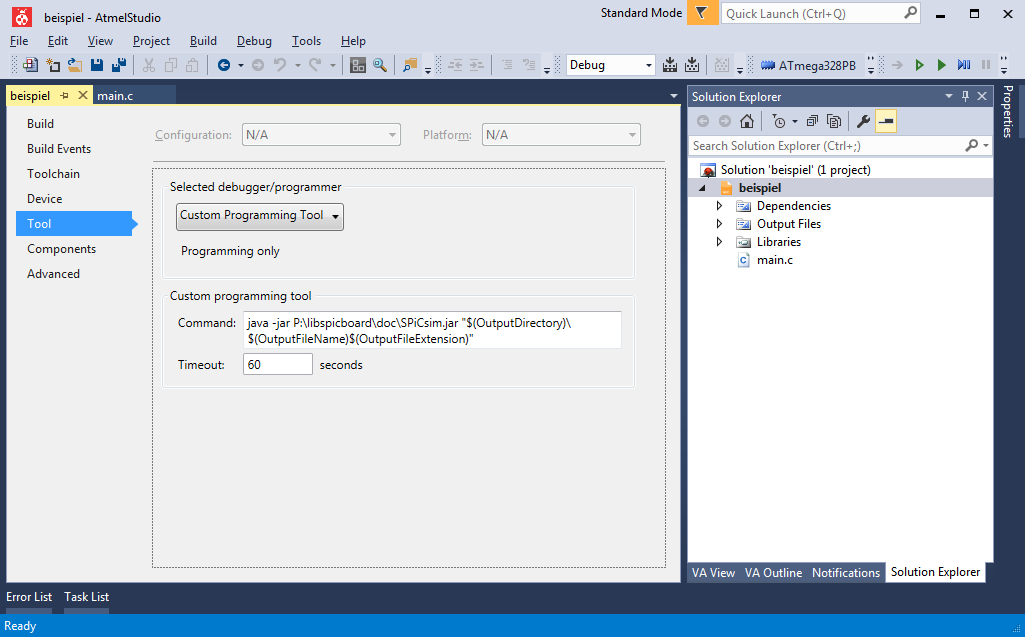Image resolution: width=1025 pixels, height=637 pixels.
Task: Expand the Dependencies tree node
Action: [x=718, y=206]
